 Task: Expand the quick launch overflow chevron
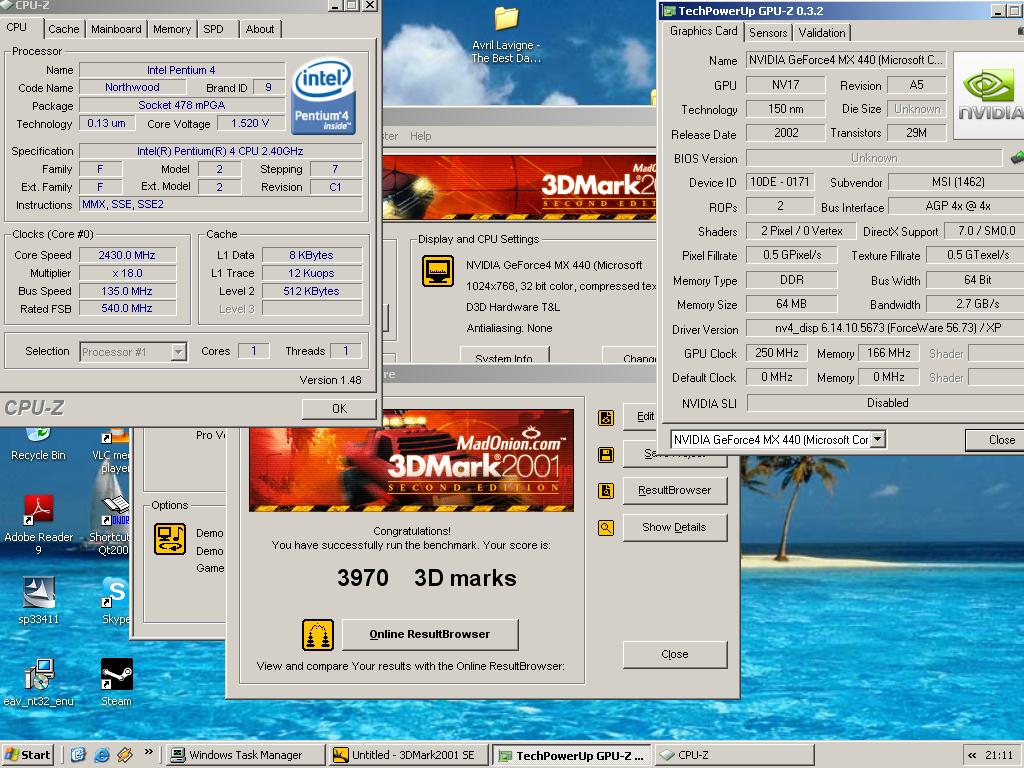click(148, 752)
